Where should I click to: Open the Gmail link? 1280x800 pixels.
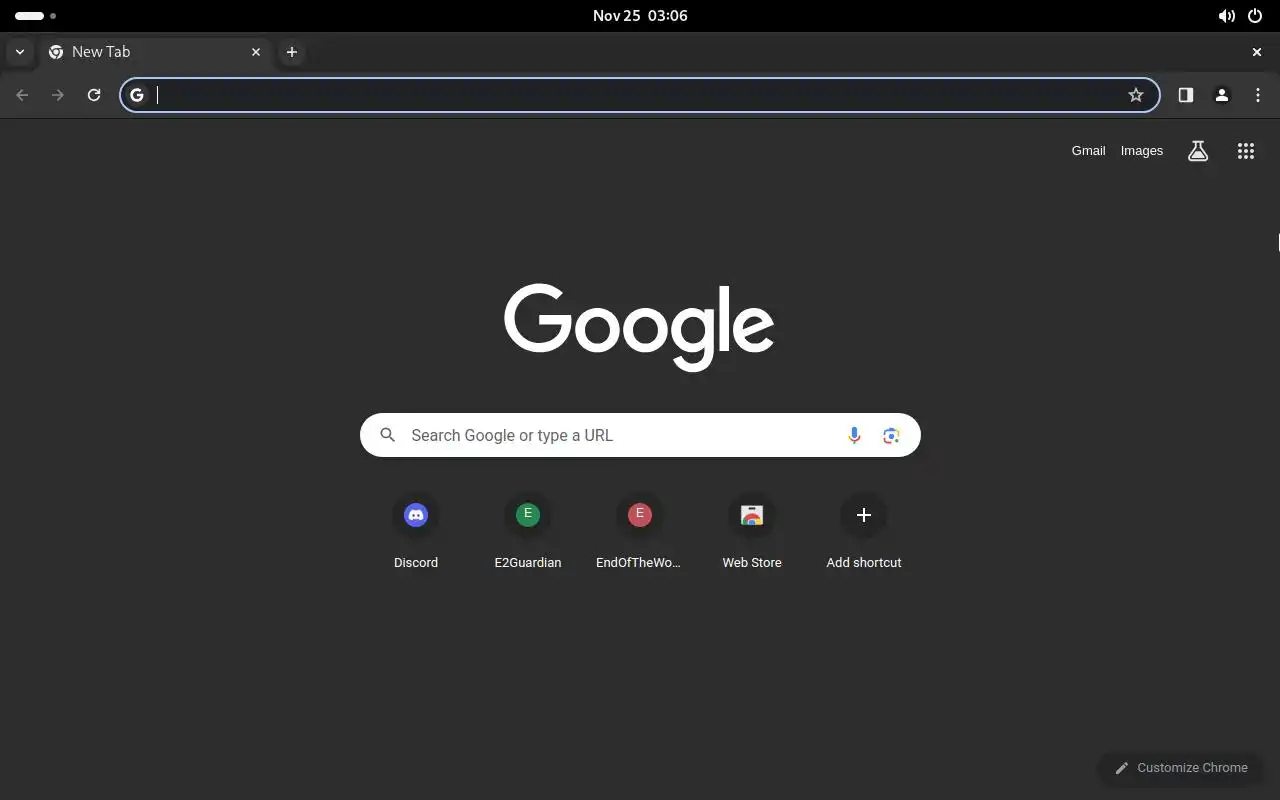click(x=1088, y=151)
